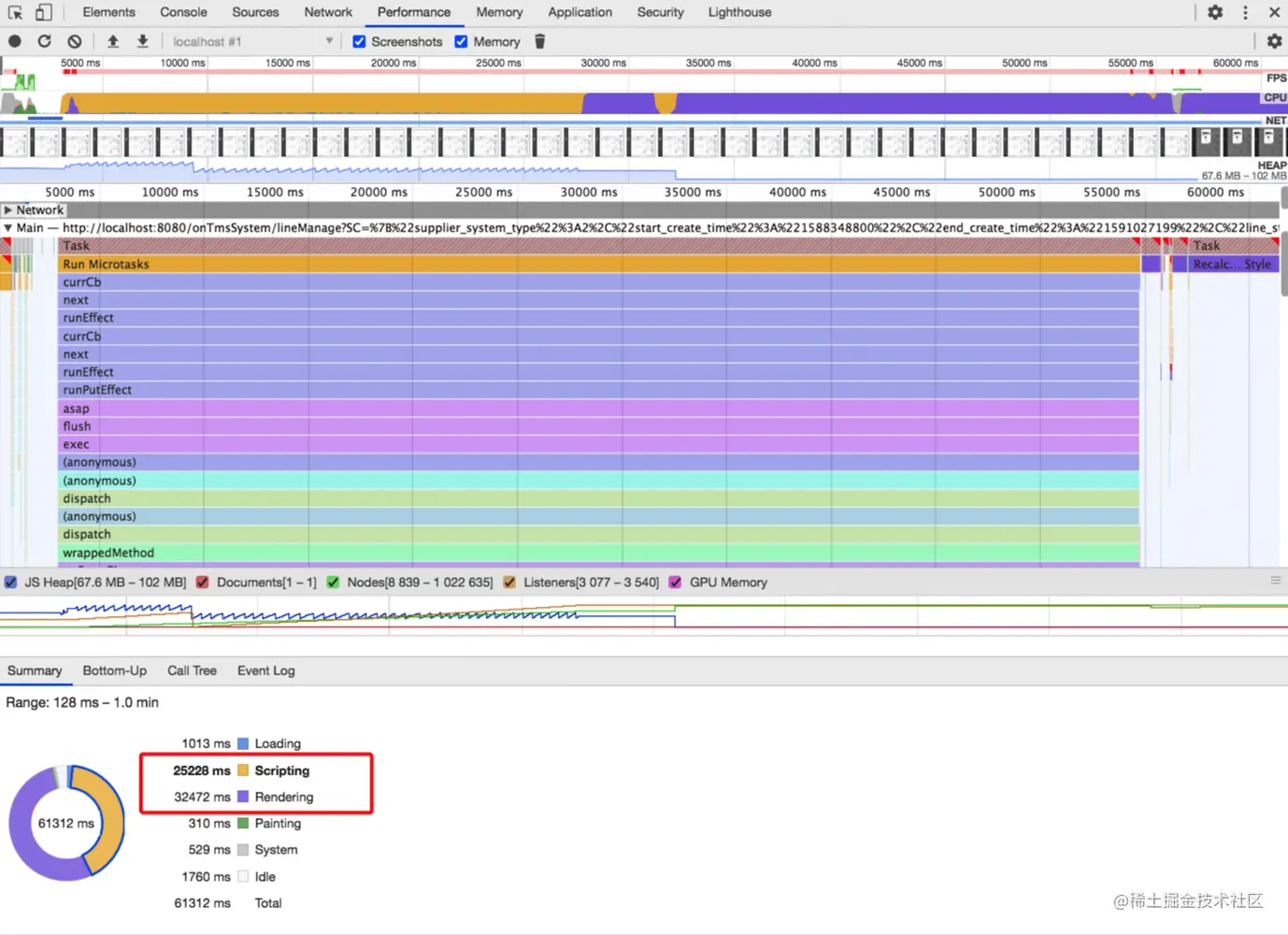Disable the JS Heap counter checkbox

coord(10,582)
